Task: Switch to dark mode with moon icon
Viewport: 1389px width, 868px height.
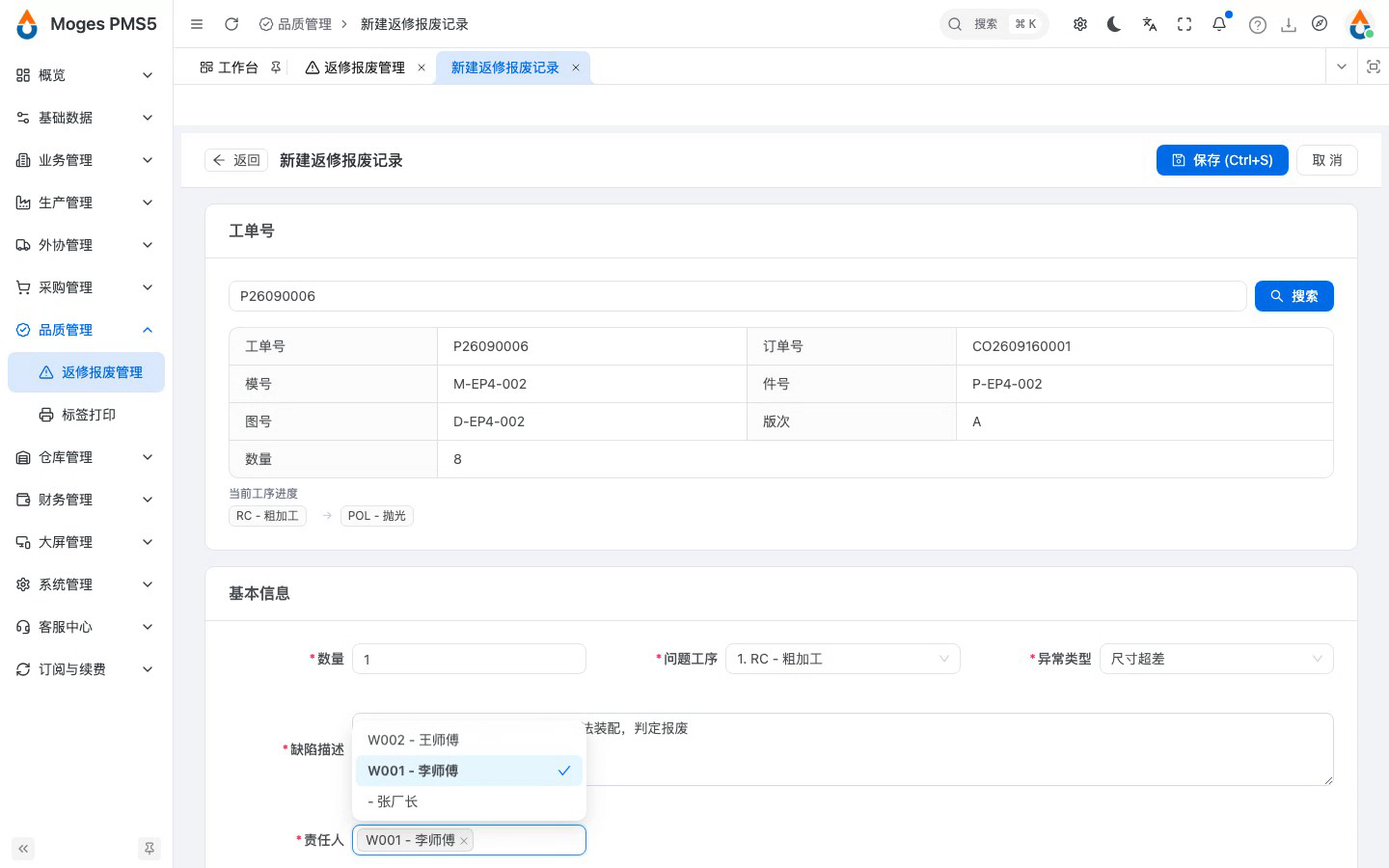Action: [1115, 24]
